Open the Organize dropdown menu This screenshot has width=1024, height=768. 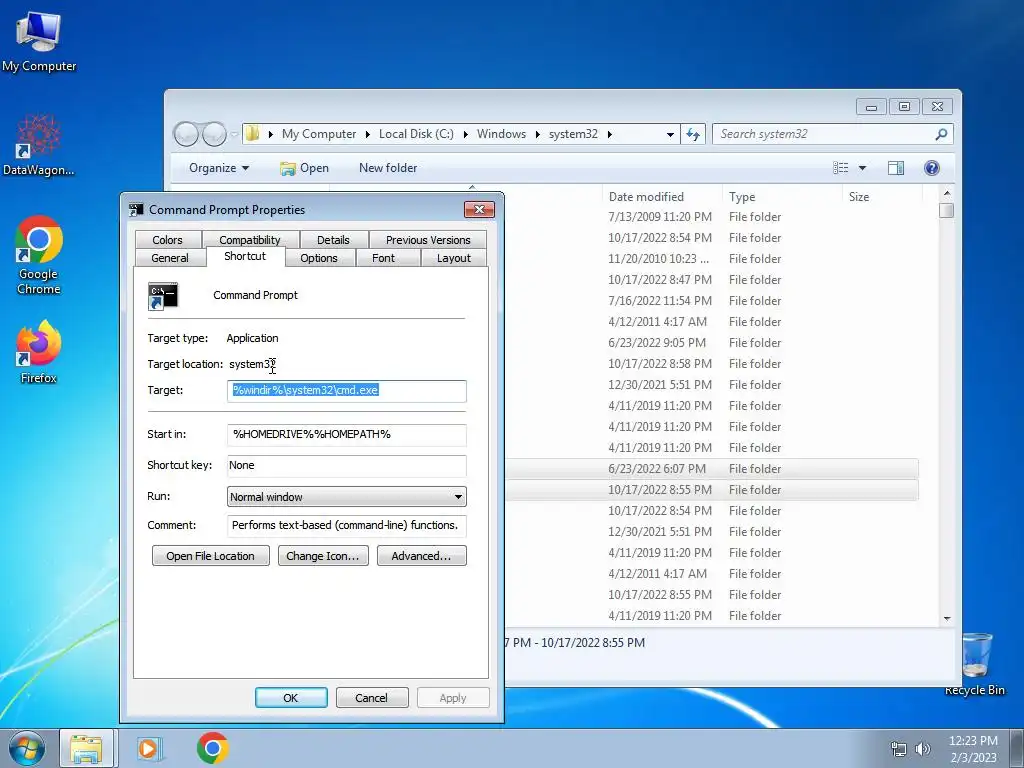pyautogui.click(x=219, y=168)
